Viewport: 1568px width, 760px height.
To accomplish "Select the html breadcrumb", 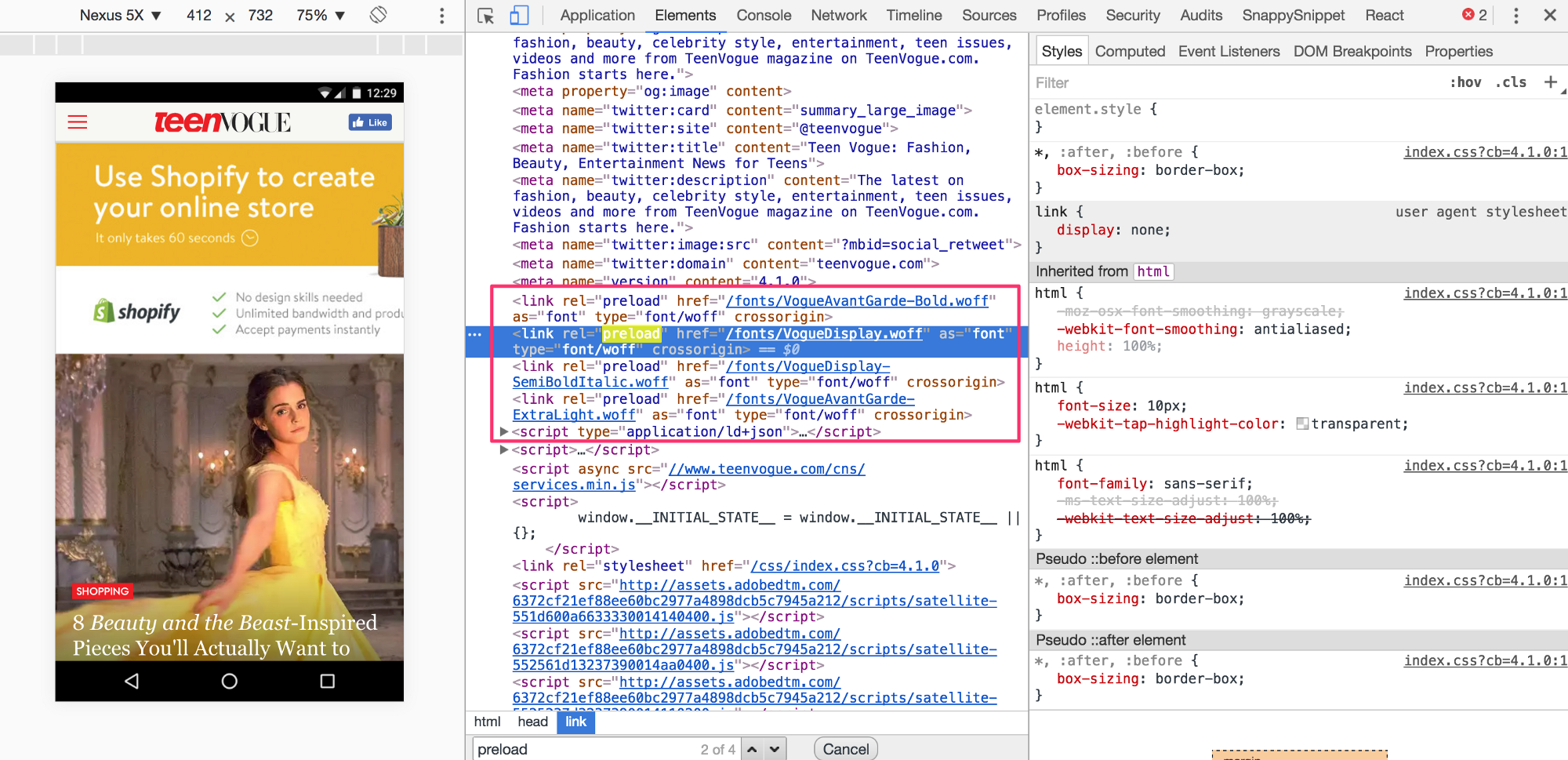I will 487,722.
